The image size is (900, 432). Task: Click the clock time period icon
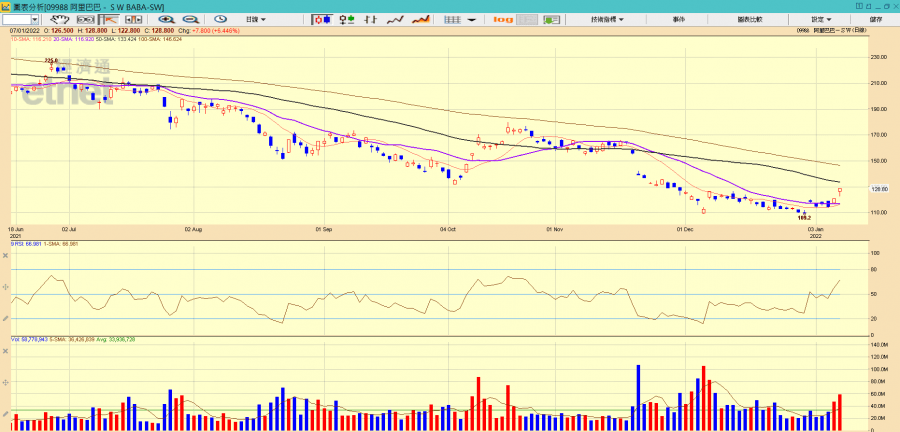coord(219,19)
